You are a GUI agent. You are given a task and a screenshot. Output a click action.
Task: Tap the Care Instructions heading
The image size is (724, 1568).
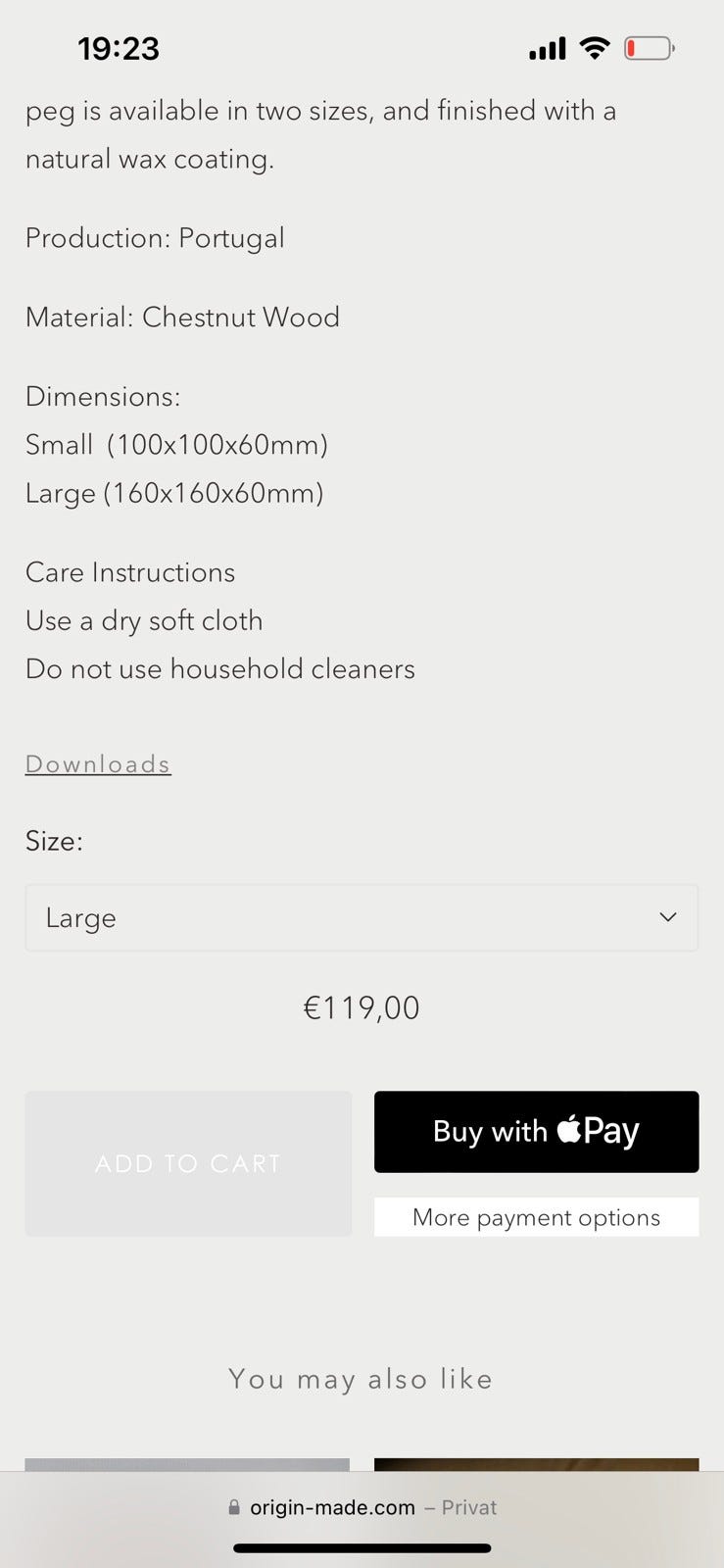130,572
